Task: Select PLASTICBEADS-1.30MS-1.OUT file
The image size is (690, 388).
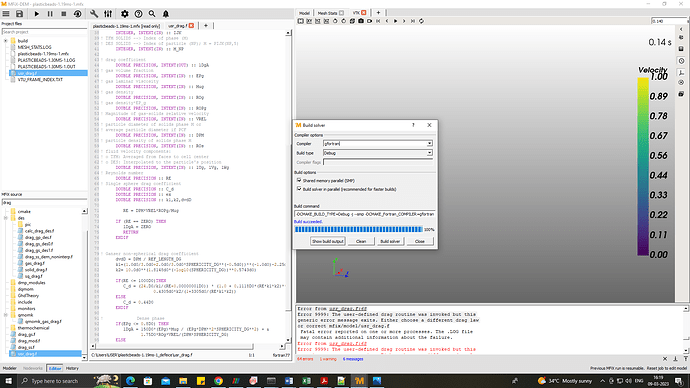Action: pyautogui.click(x=46, y=66)
